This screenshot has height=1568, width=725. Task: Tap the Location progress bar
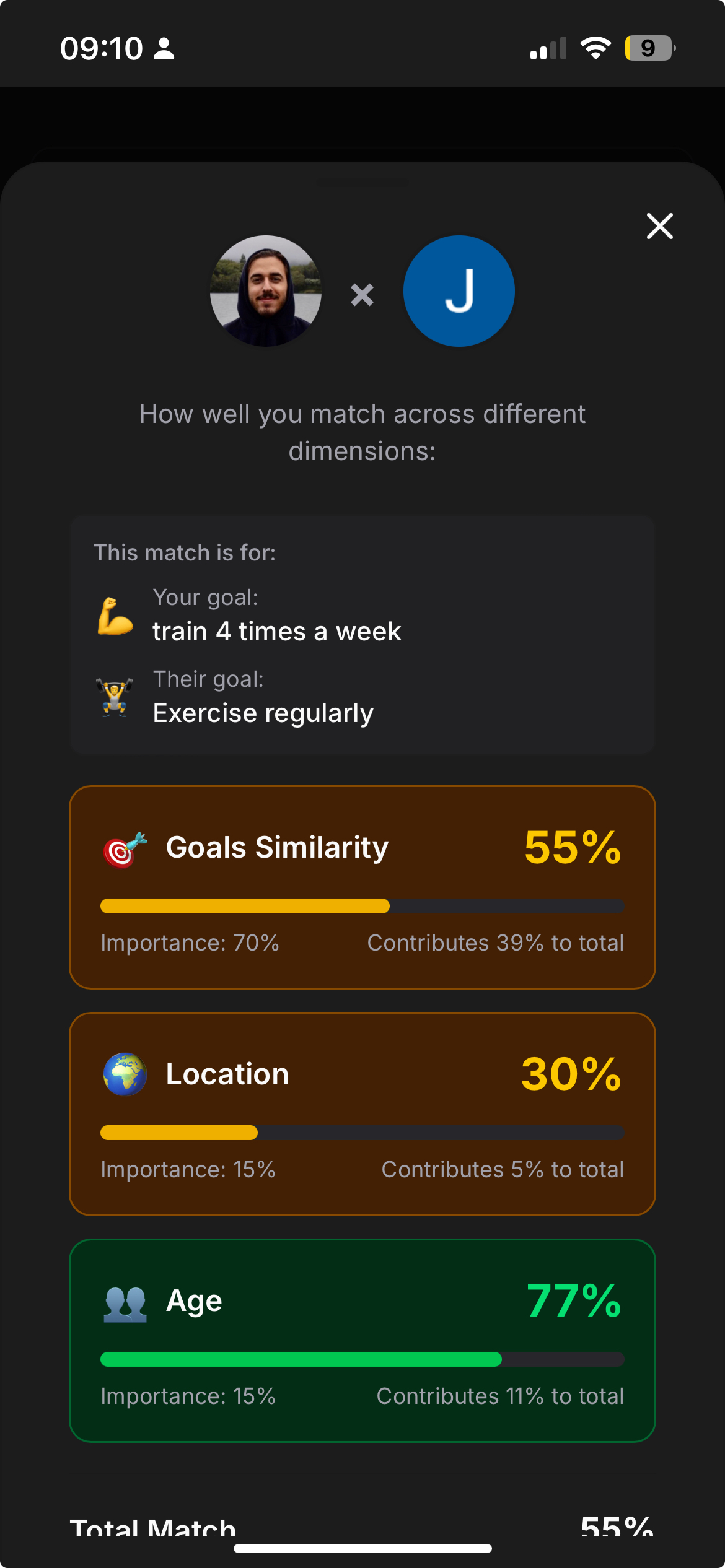(362, 1133)
